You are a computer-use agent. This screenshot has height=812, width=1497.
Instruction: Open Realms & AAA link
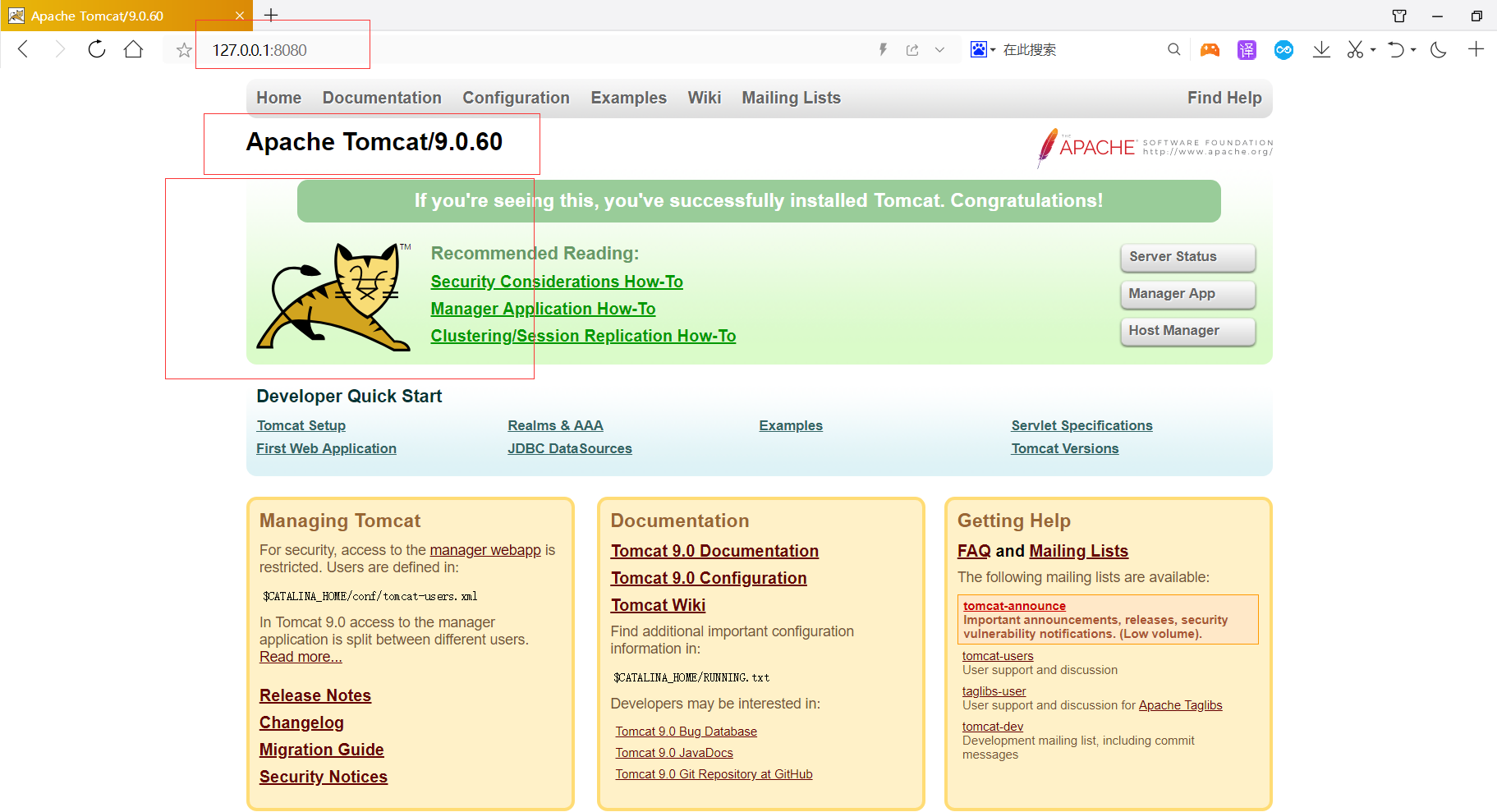[x=555, y=425]
